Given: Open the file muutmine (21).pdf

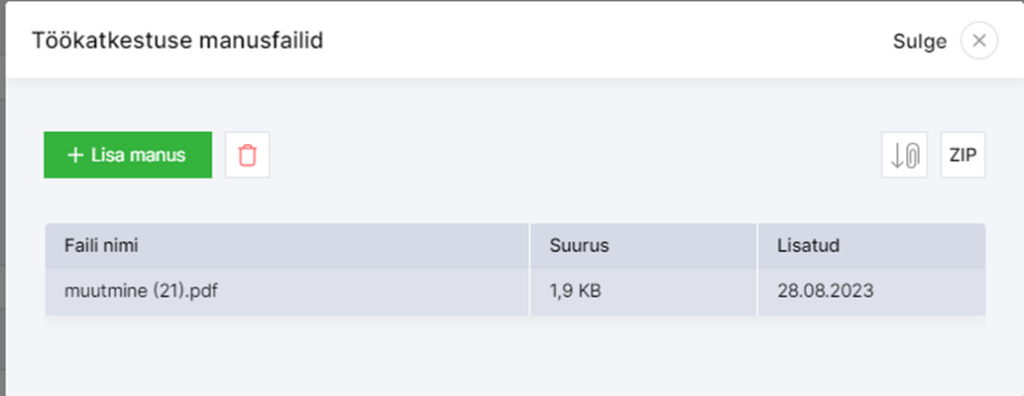Looking at the screenshot, I should pyautogui.click(x=141, y=291).
